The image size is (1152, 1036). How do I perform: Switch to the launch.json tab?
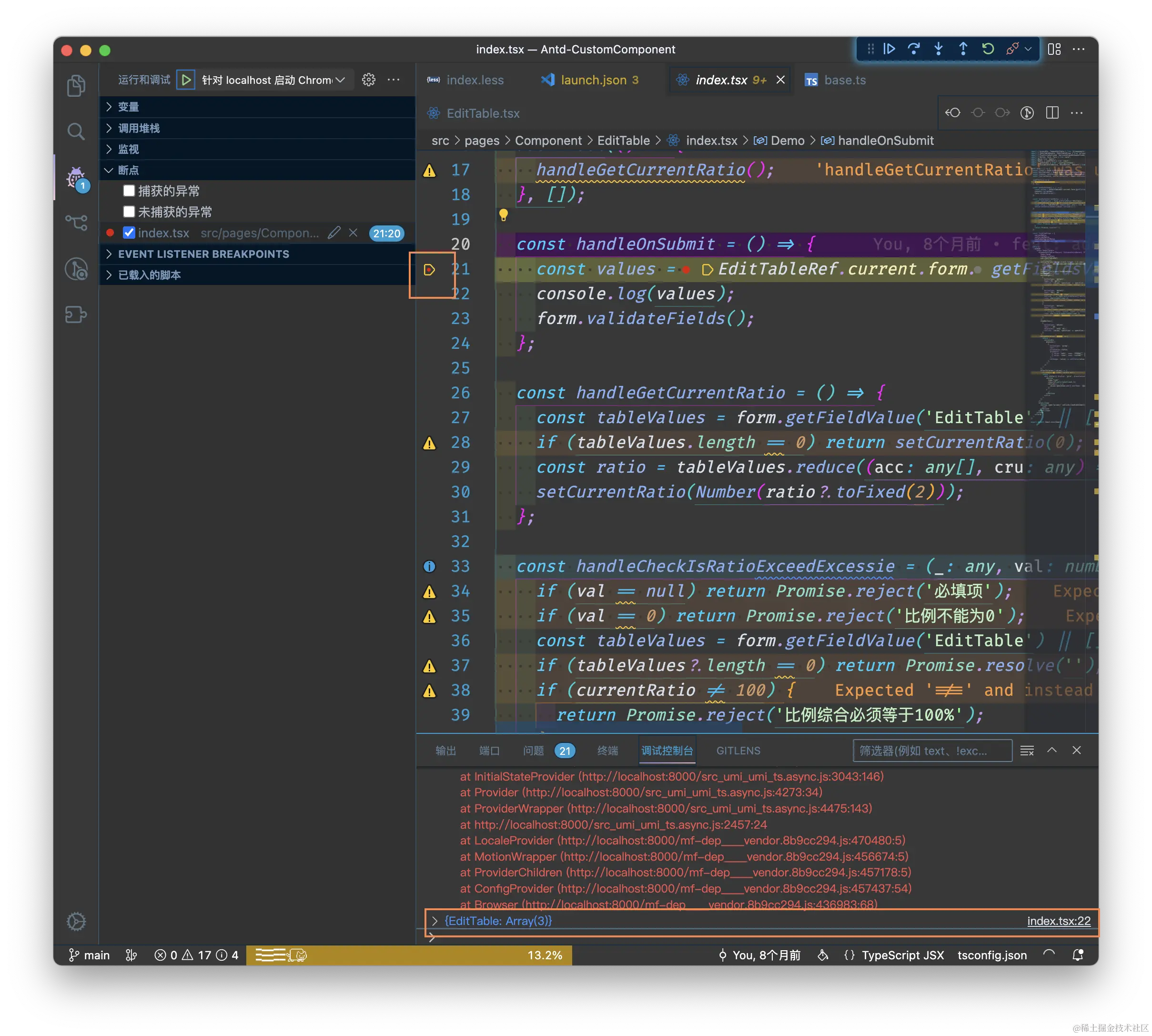click(x=593, y=80)
